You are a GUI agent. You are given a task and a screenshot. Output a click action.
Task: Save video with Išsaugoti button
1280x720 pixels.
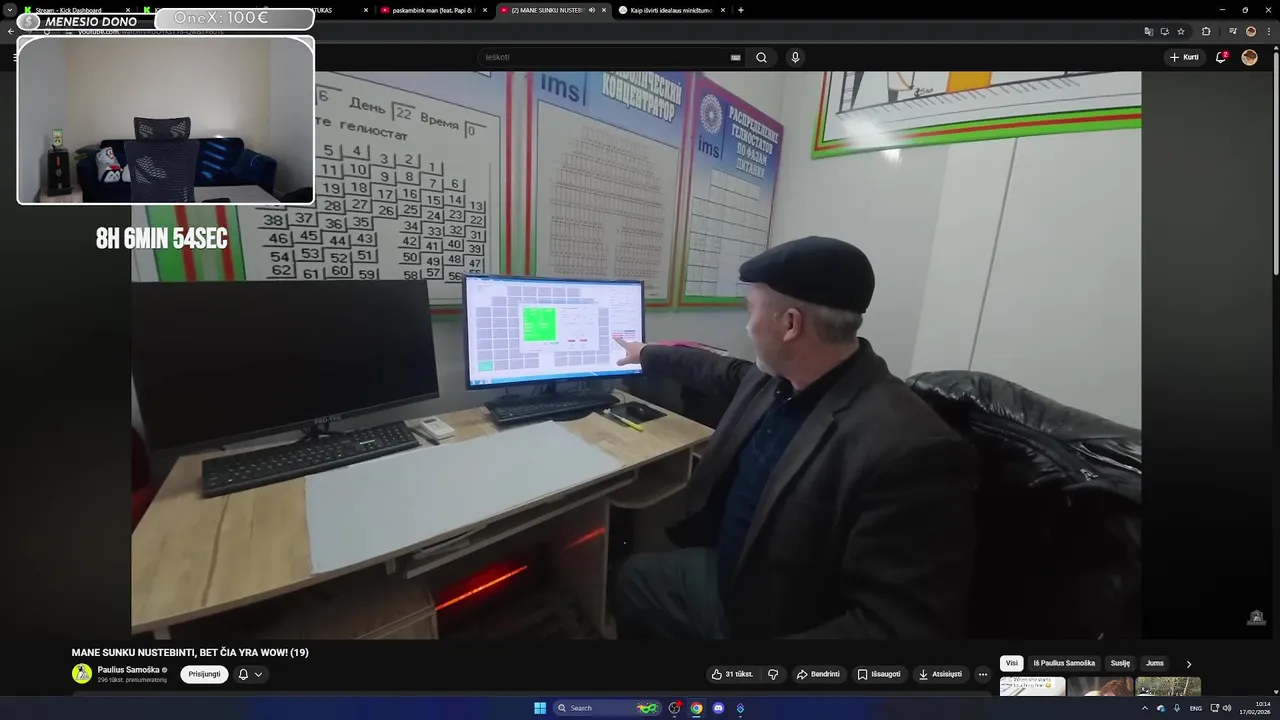point(879,674)
